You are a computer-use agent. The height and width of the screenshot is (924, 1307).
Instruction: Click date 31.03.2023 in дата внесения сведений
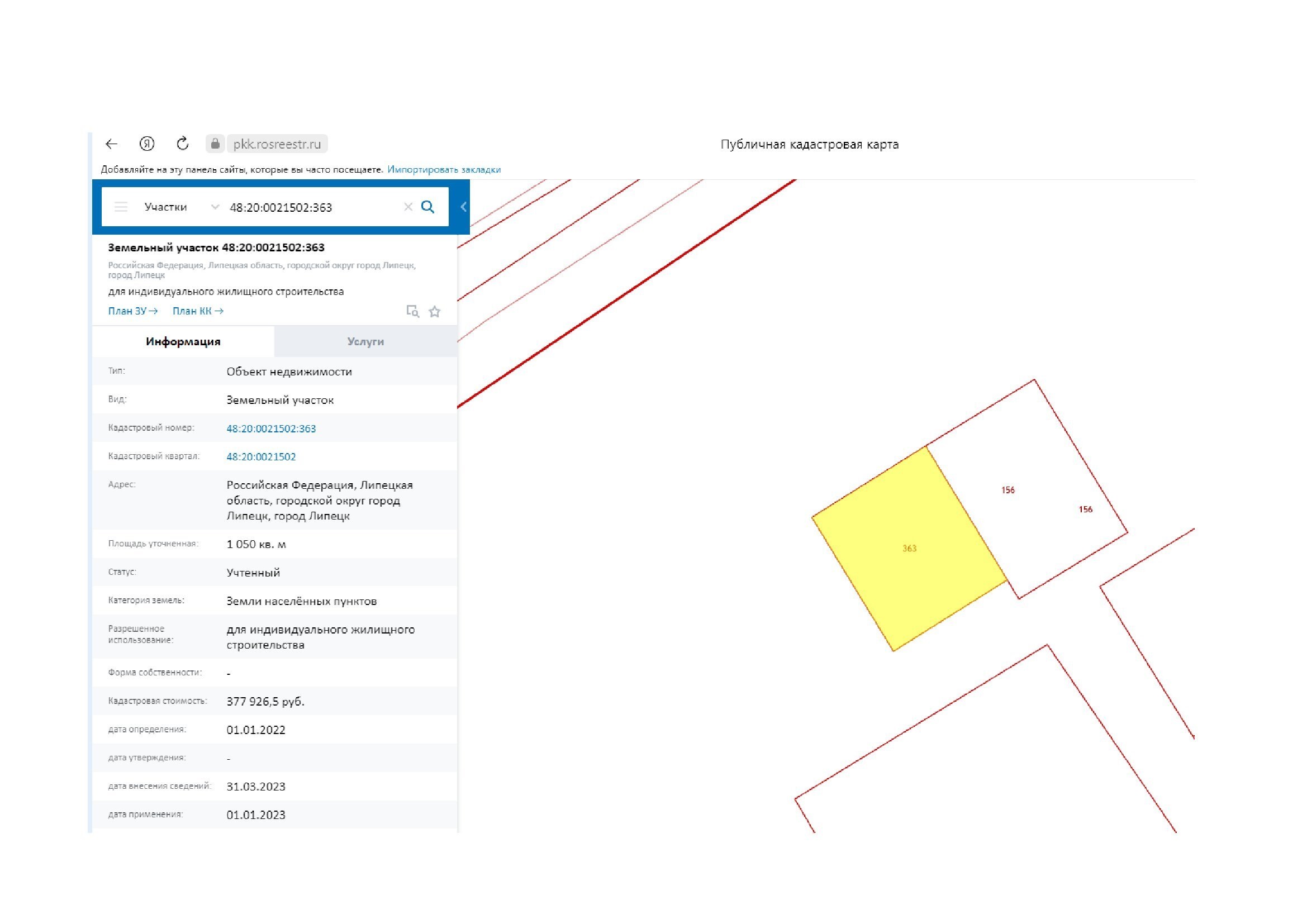point(256,787)
